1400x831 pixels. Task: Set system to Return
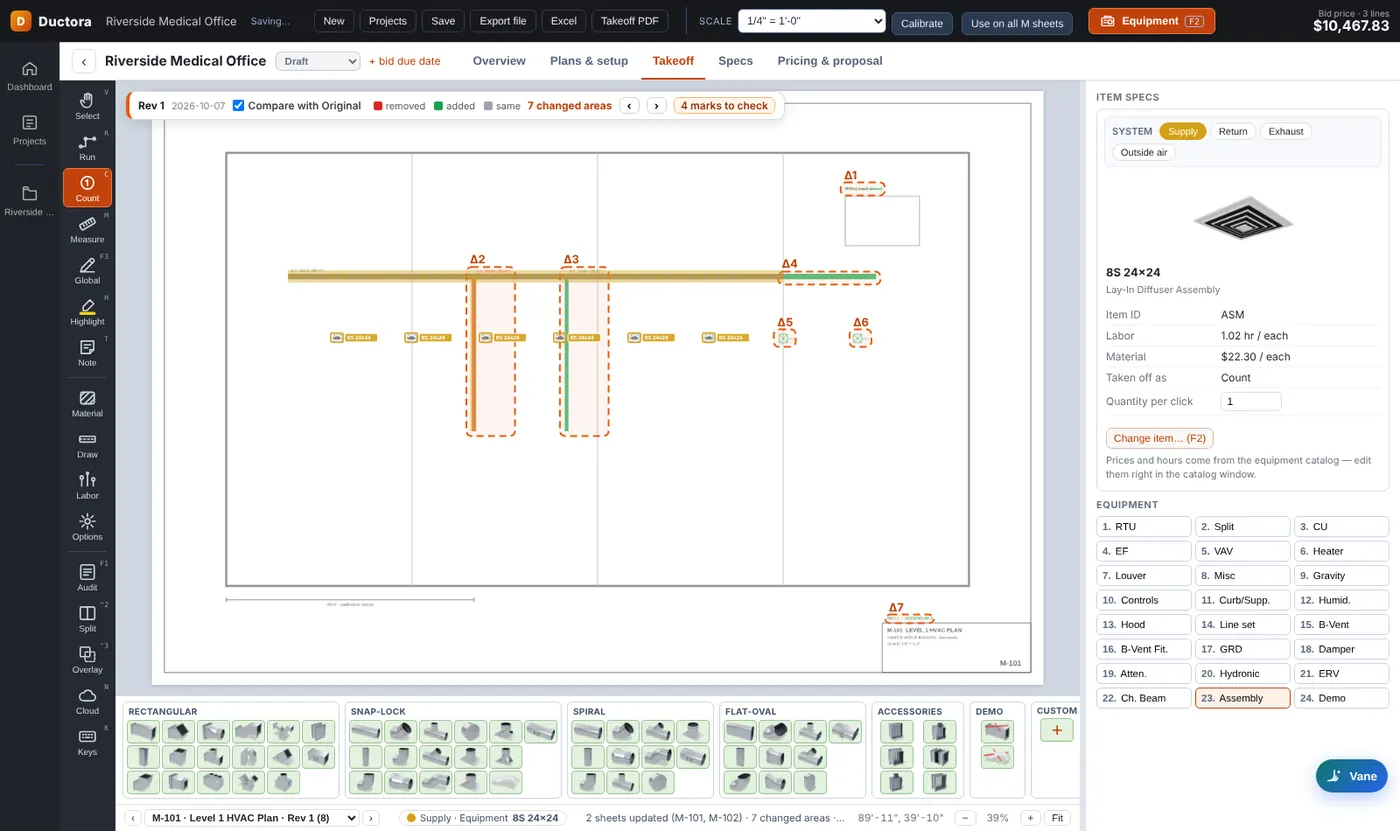(1232, 131)
